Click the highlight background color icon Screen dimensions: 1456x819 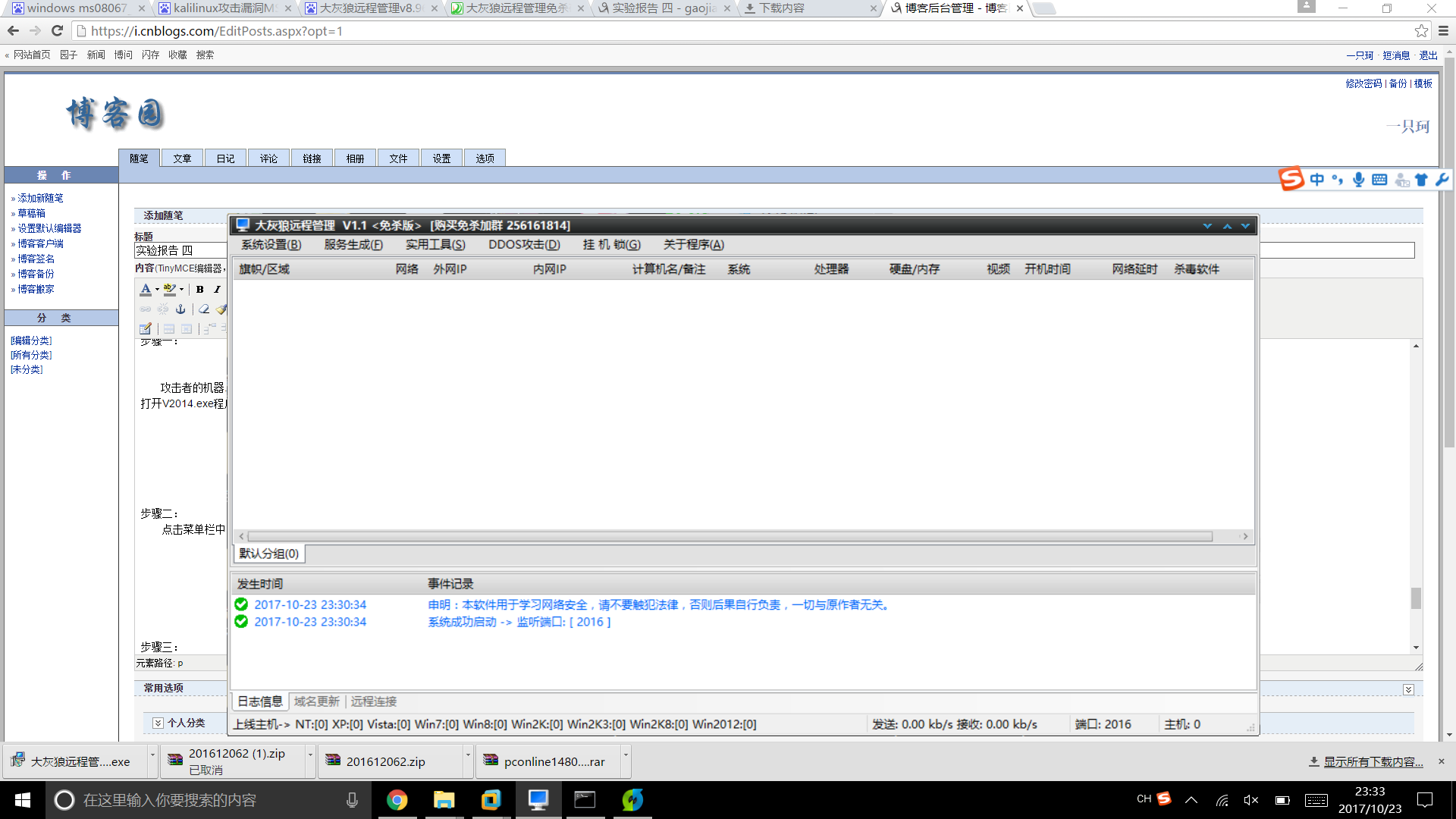pos(170,289)
